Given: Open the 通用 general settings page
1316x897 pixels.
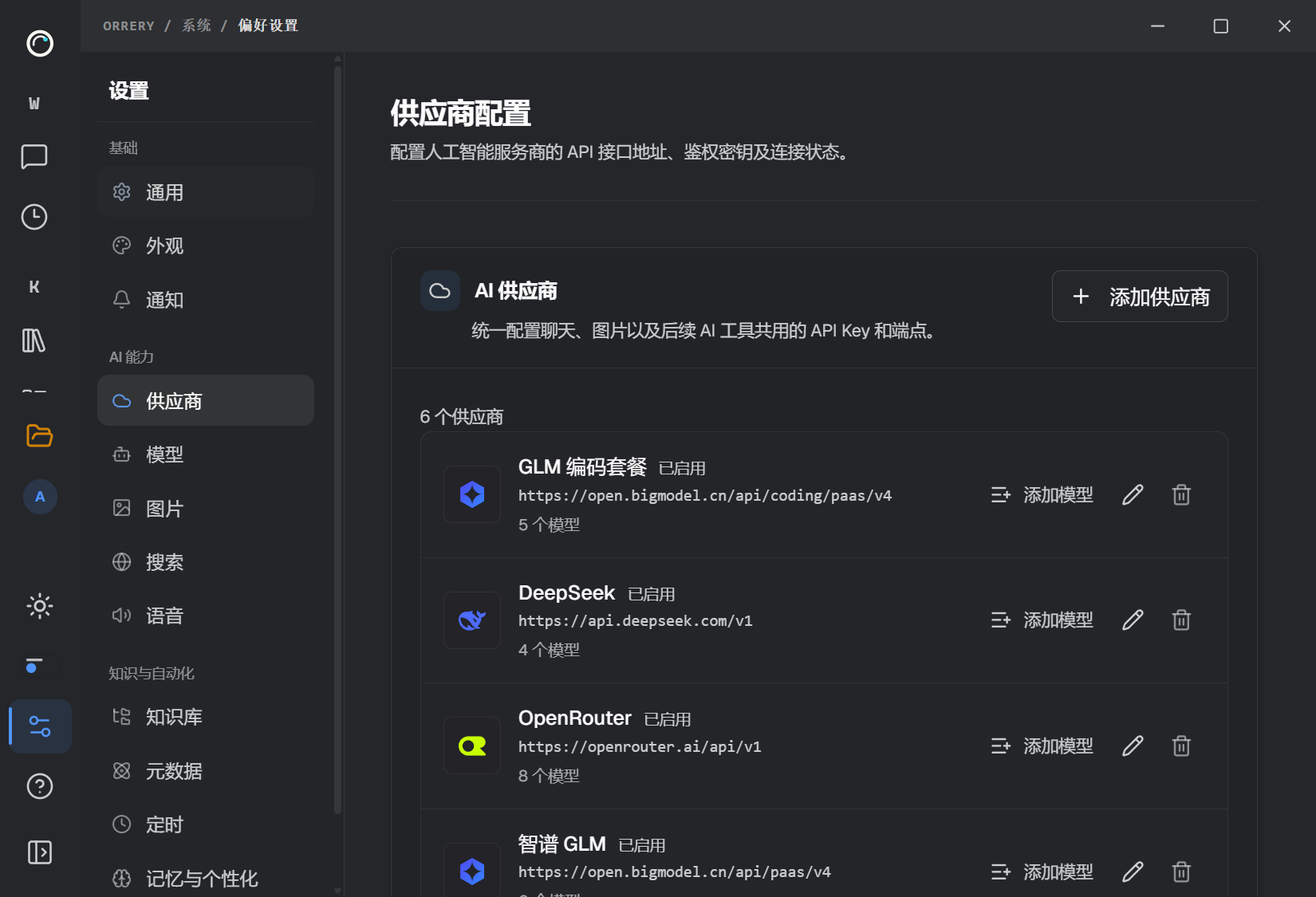Looking at the screenshot, I should pos(206,192).
